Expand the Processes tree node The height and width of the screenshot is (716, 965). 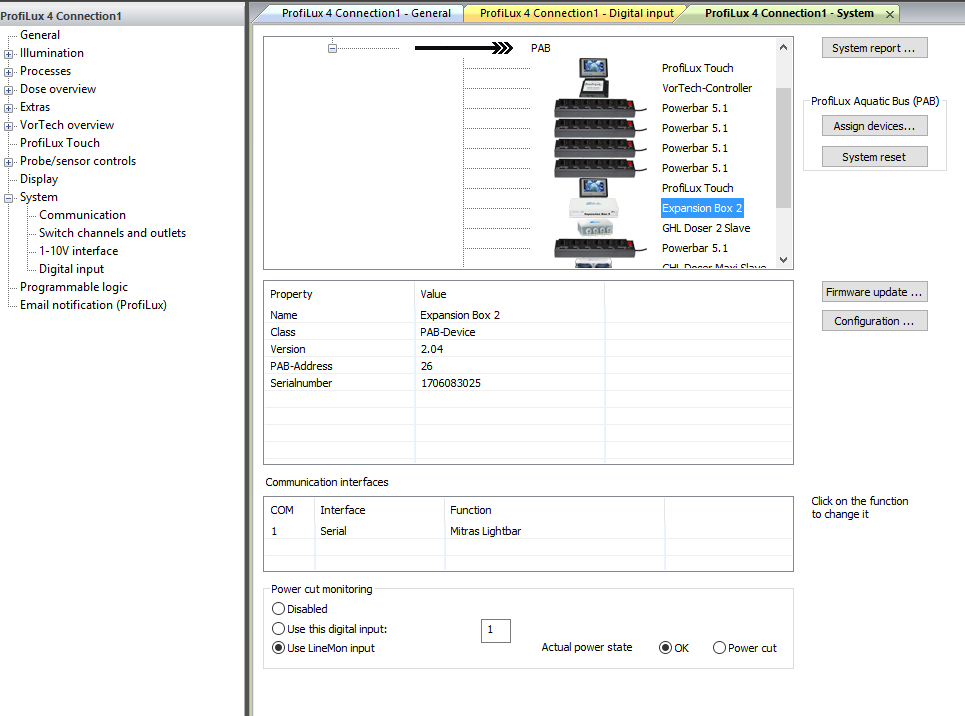click(x=9, y=72)
